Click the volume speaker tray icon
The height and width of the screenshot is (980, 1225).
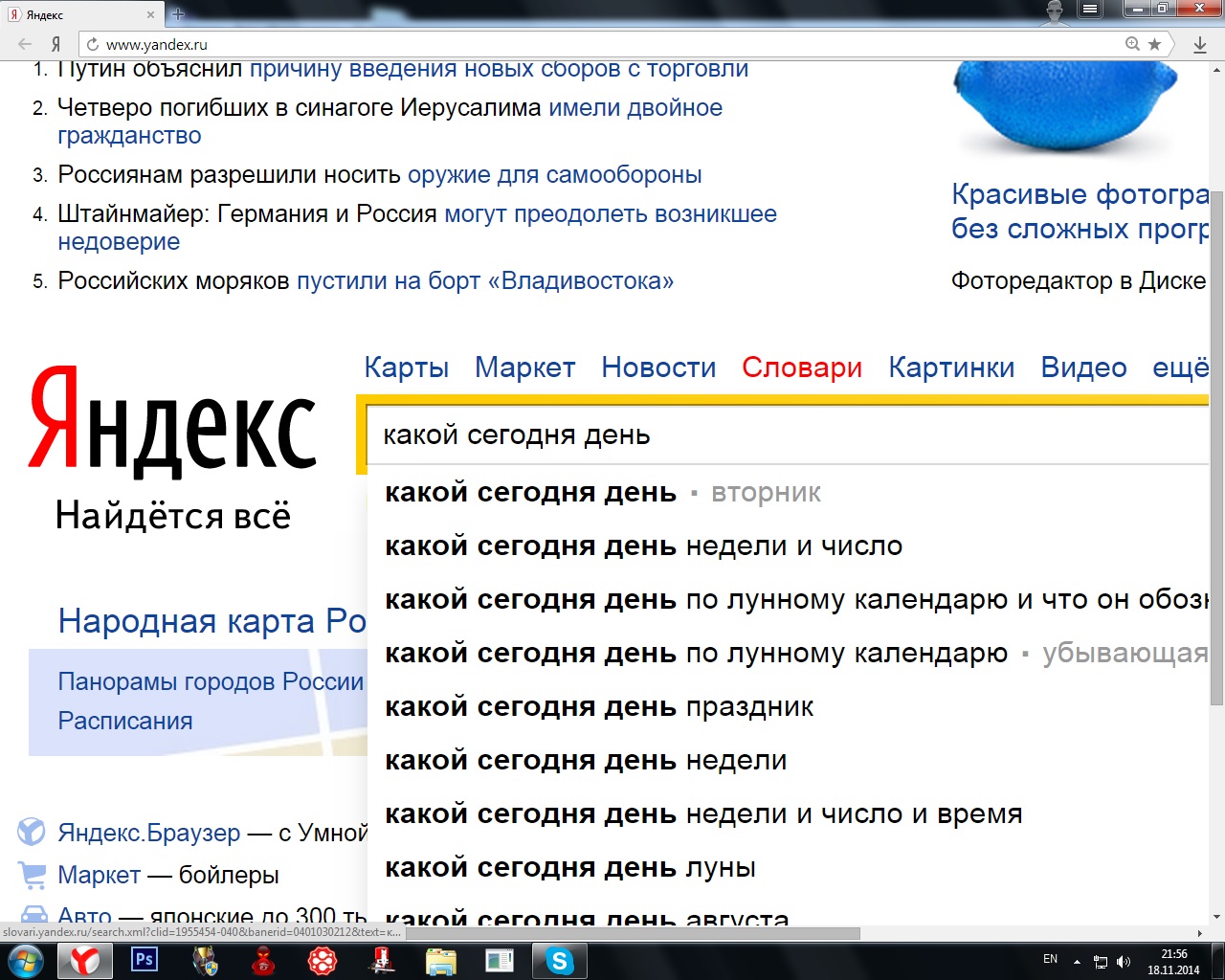(x=1123, y=962)
